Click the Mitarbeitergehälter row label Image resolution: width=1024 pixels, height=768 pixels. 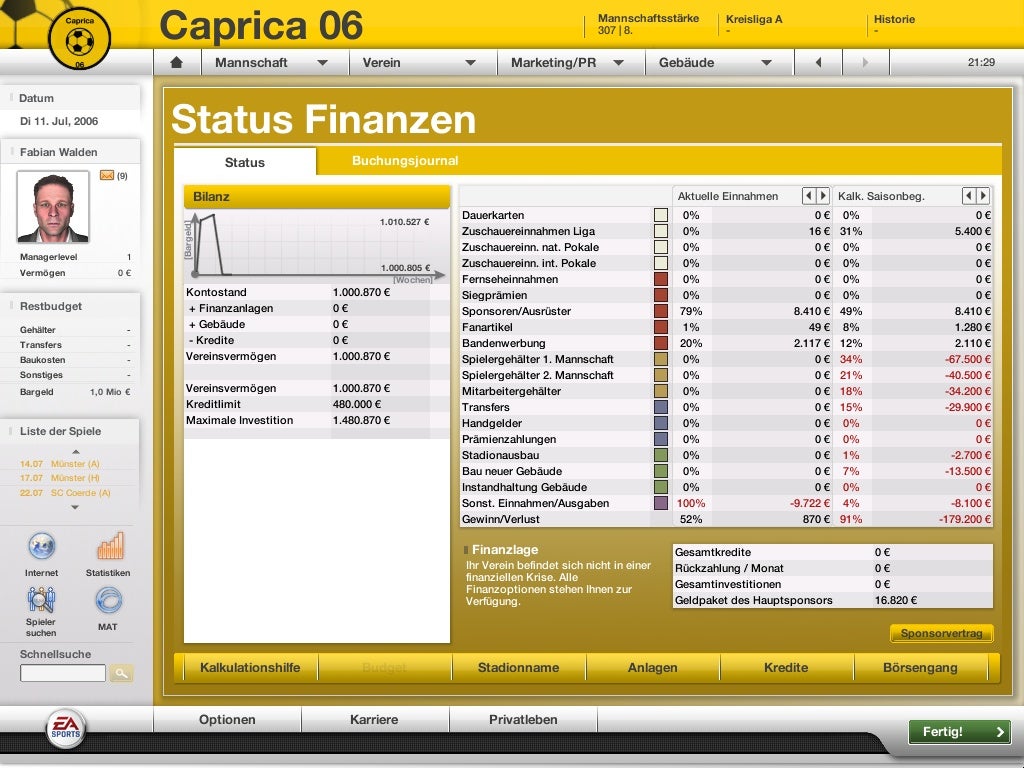point(511,391)
